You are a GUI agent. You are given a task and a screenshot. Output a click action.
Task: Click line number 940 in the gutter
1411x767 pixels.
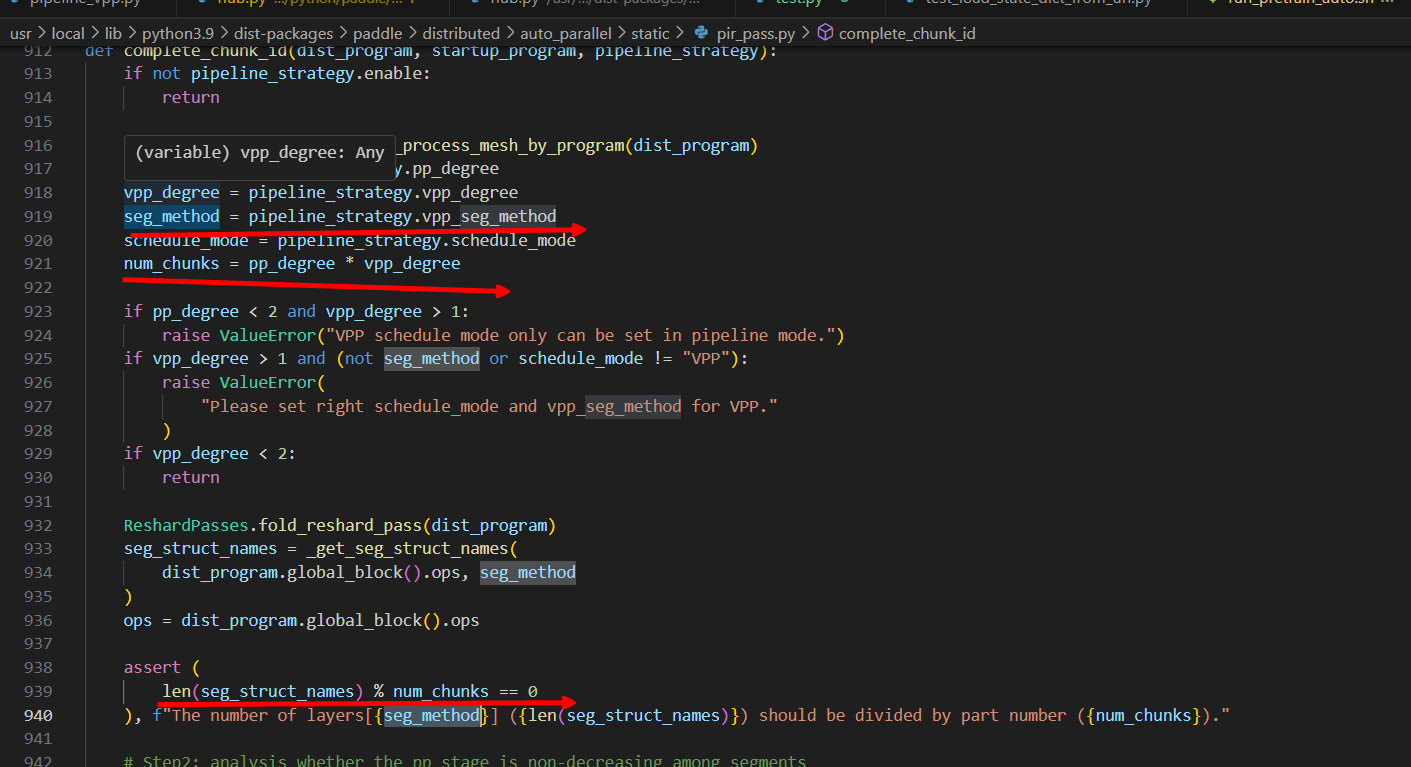pyautogui.click(x=38, y=715)
